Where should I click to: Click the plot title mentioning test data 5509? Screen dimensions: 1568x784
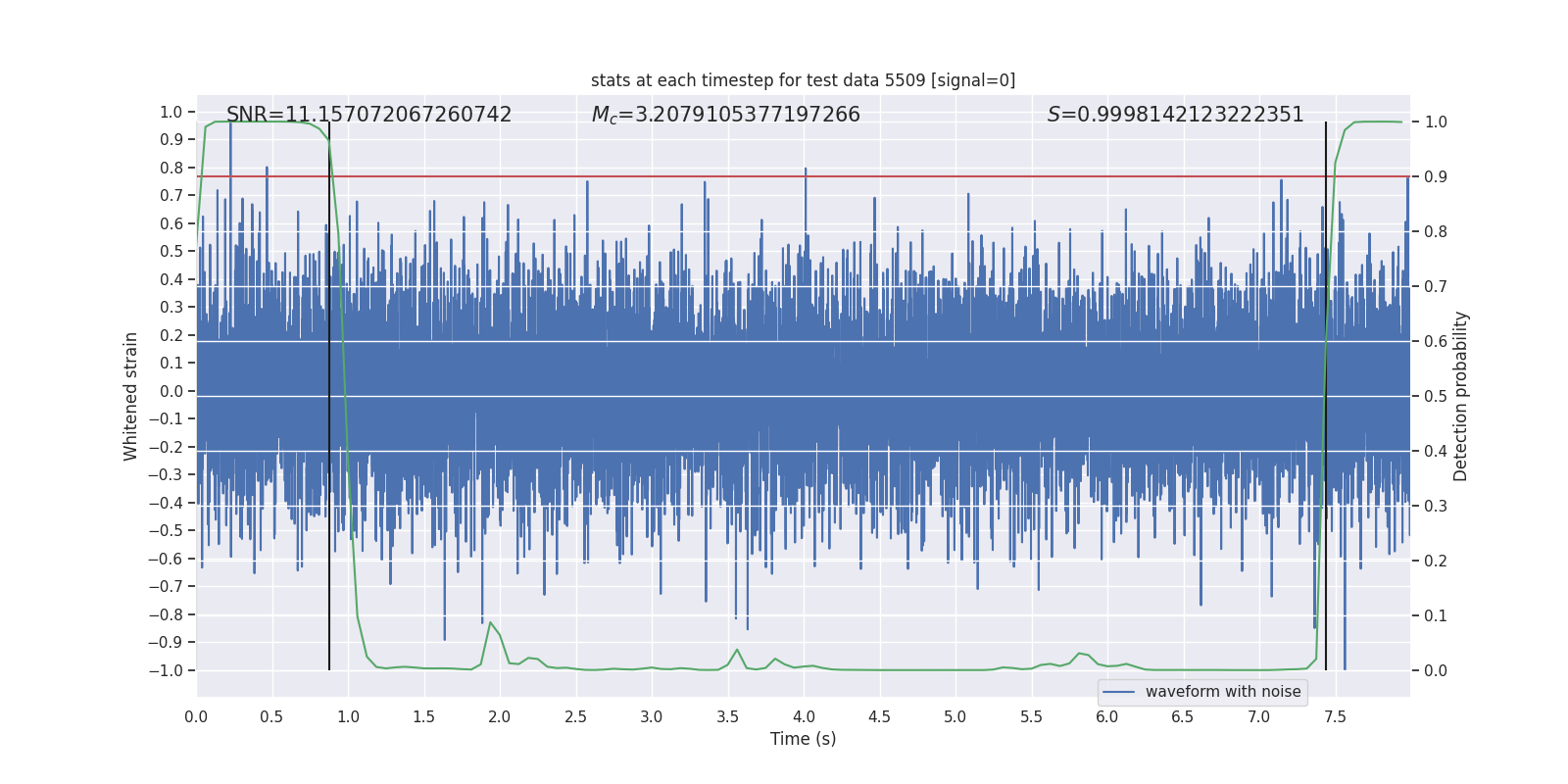click(803, 80)
